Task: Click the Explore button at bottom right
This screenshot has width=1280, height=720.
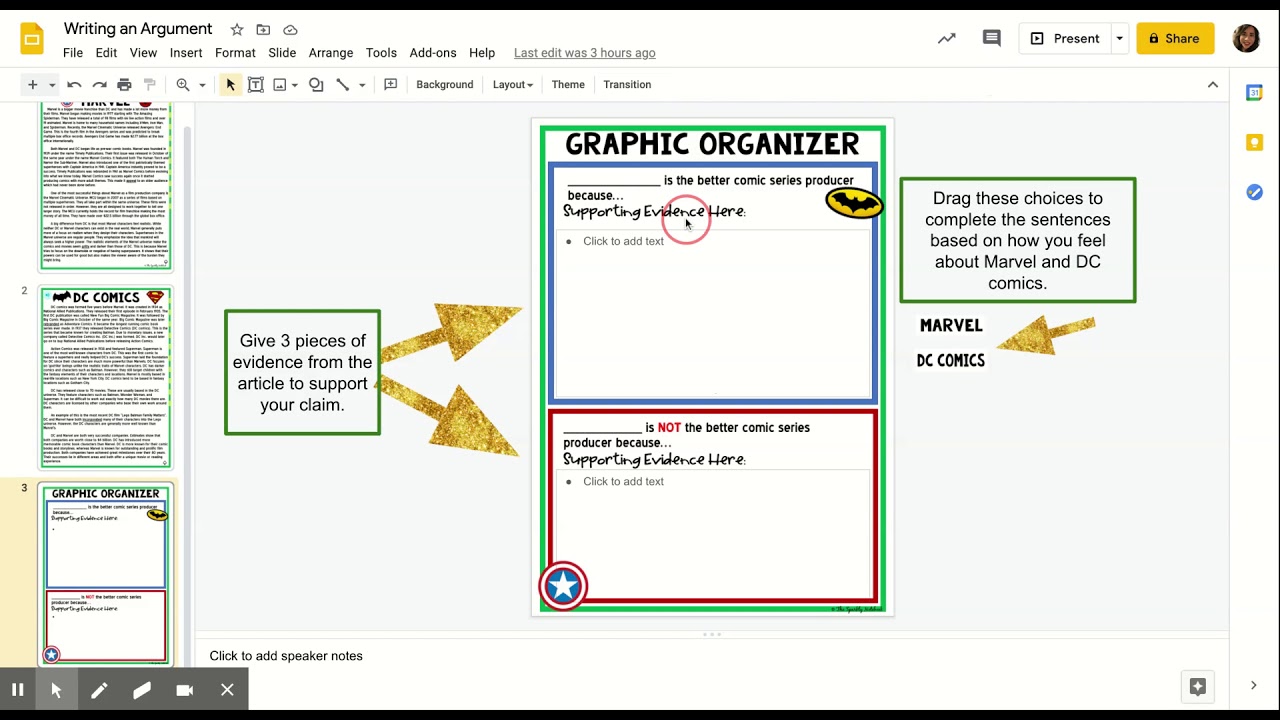Action: [x=1197, y=686]
